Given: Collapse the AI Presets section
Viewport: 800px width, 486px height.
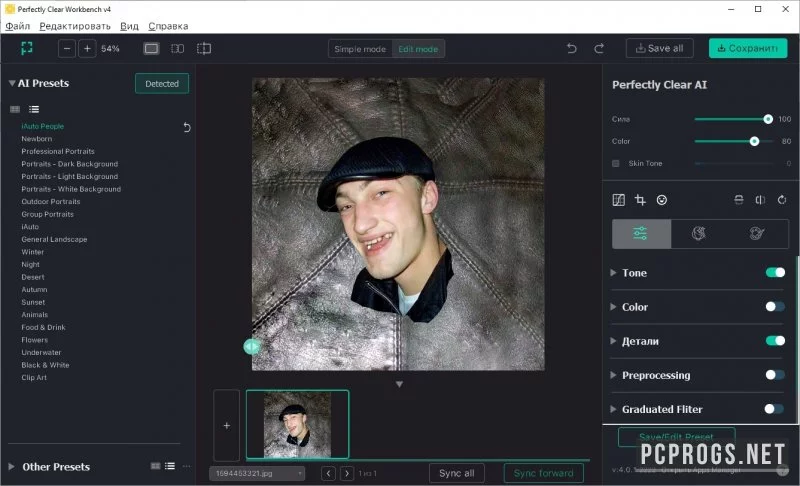Looking at the screenshot, I should tap(12, 83).
